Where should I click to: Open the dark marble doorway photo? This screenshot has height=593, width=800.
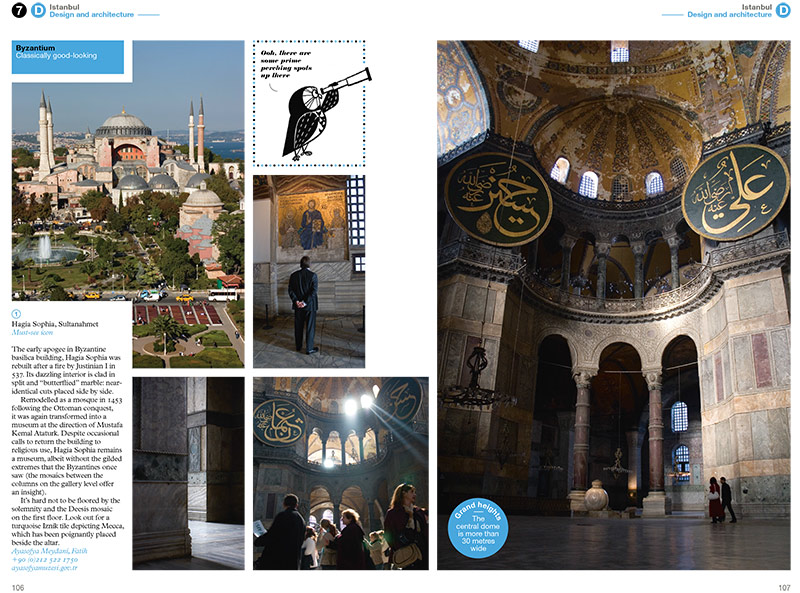click(x=188, y=473)
